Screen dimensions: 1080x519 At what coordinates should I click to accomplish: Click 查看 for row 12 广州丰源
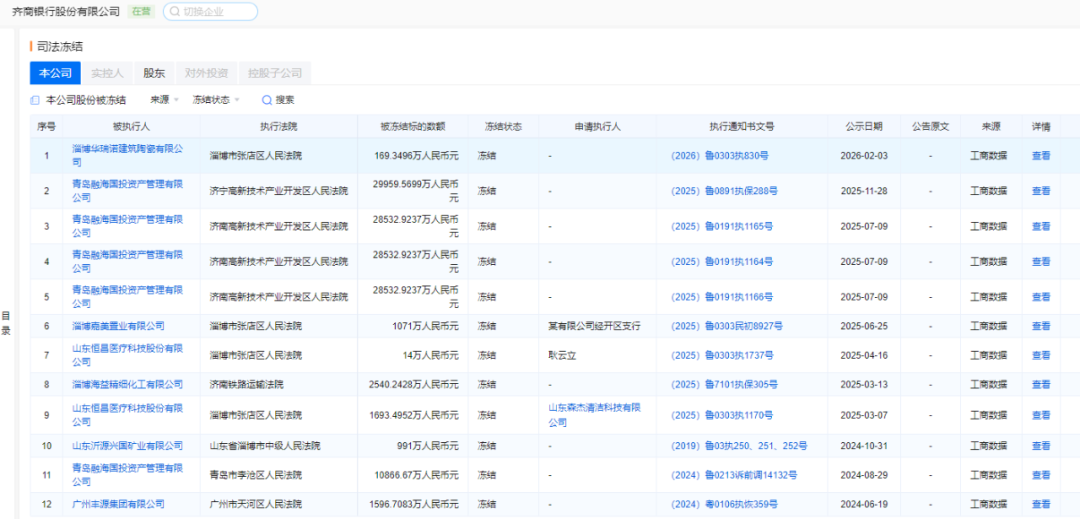click(1040, 505)
